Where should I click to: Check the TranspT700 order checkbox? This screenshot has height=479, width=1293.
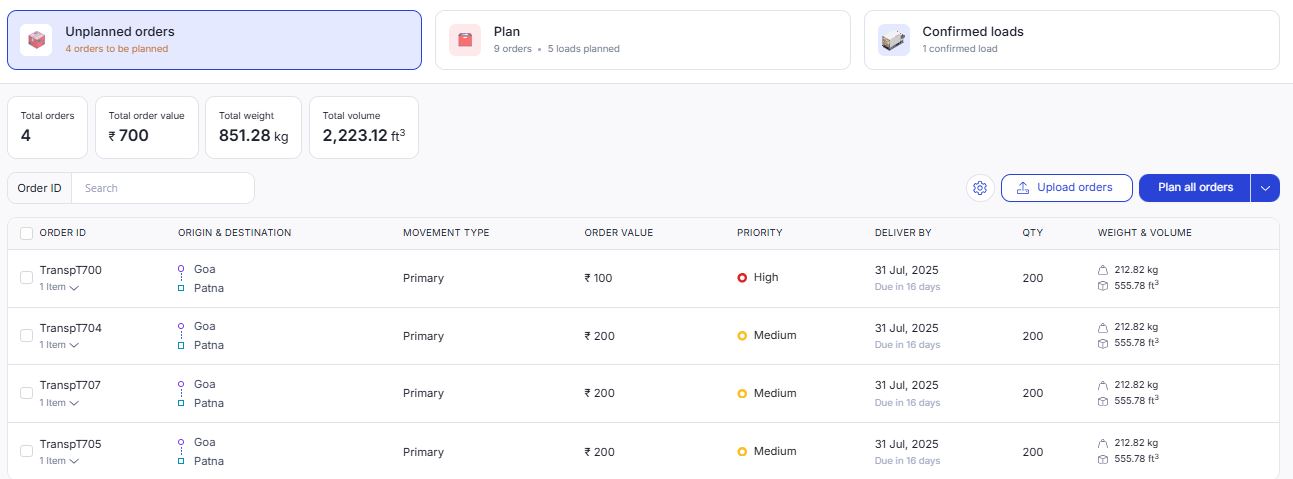[27, 278]
